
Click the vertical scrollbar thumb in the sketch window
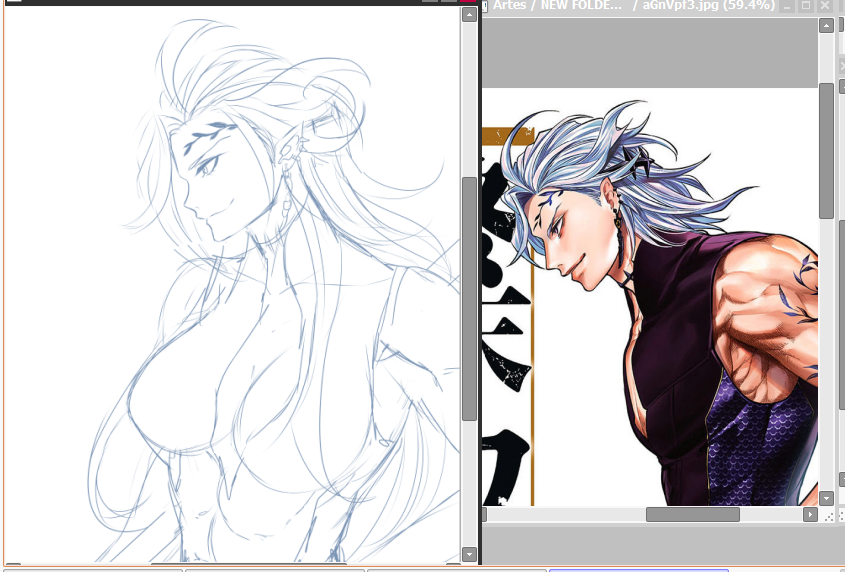469,299
